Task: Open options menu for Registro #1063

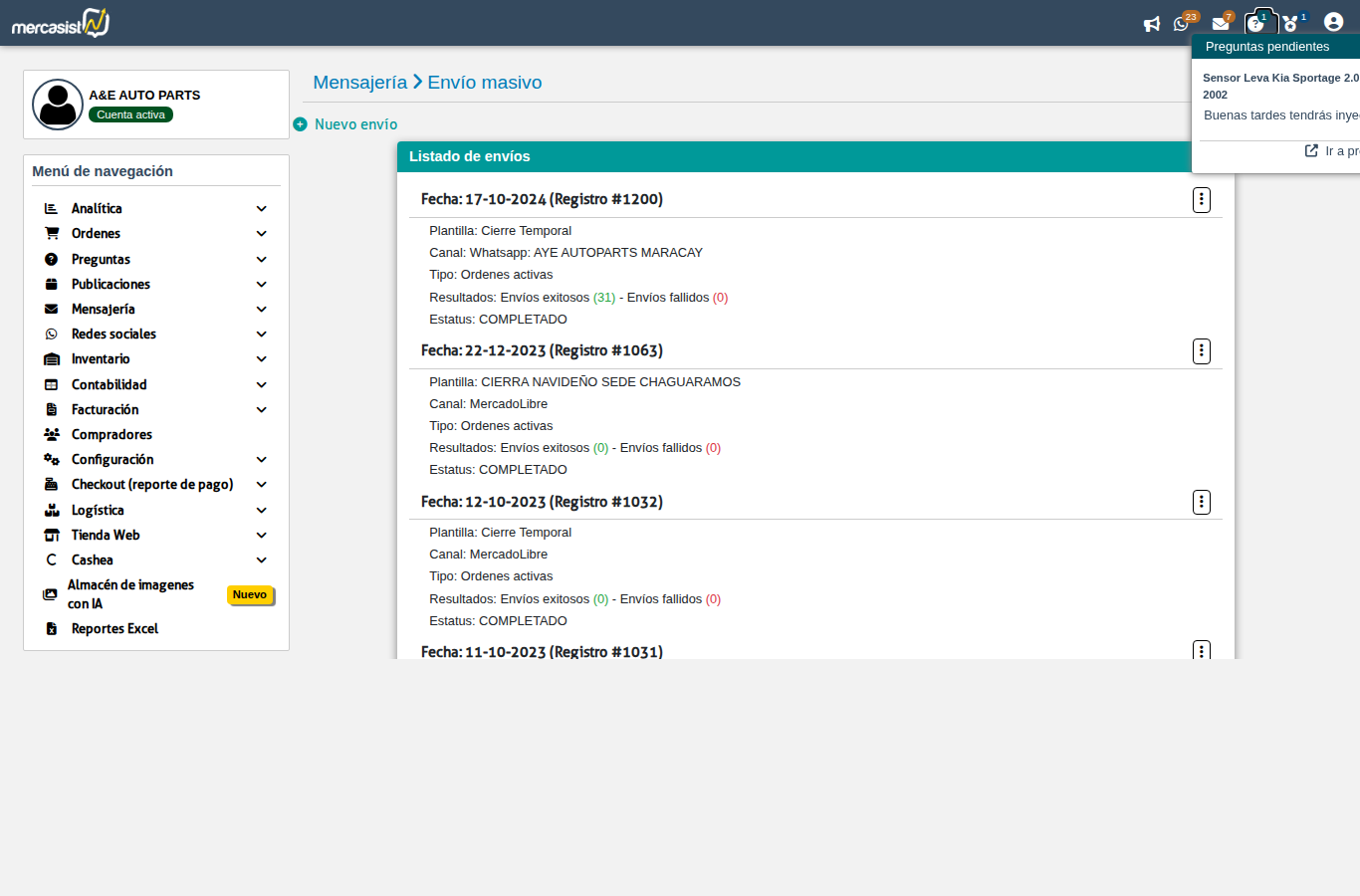Action: point(1202,350)
